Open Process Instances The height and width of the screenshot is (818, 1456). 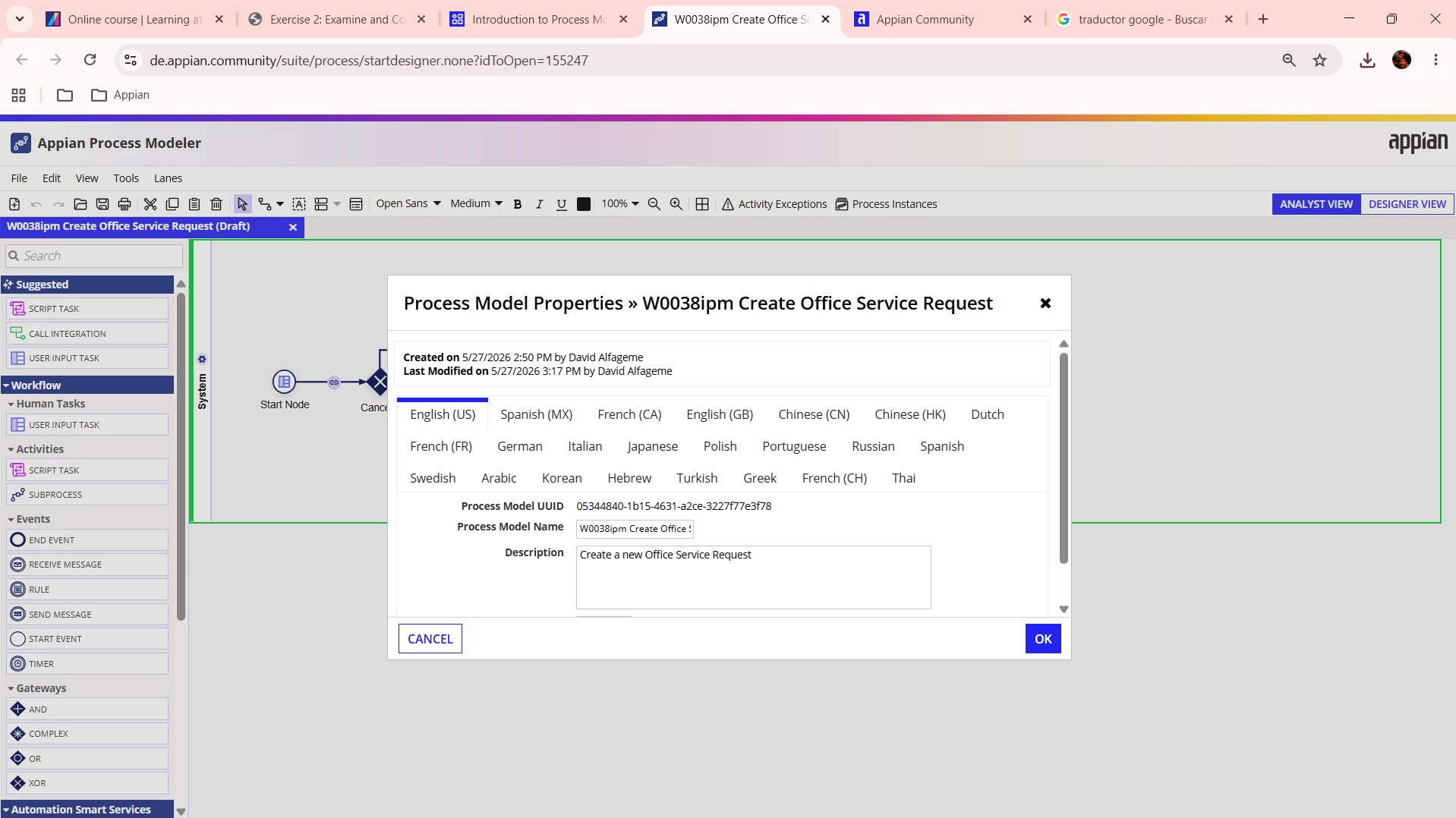pyautogui.click(x=887, y=204)
